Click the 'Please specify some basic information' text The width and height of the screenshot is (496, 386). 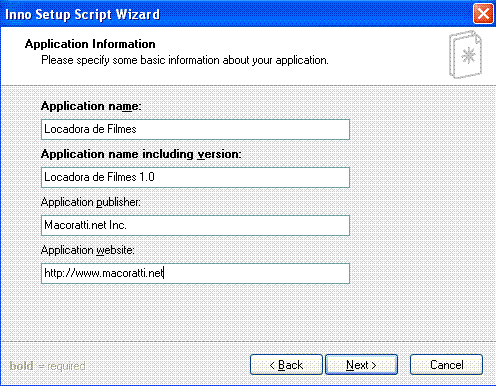point(185,60)
